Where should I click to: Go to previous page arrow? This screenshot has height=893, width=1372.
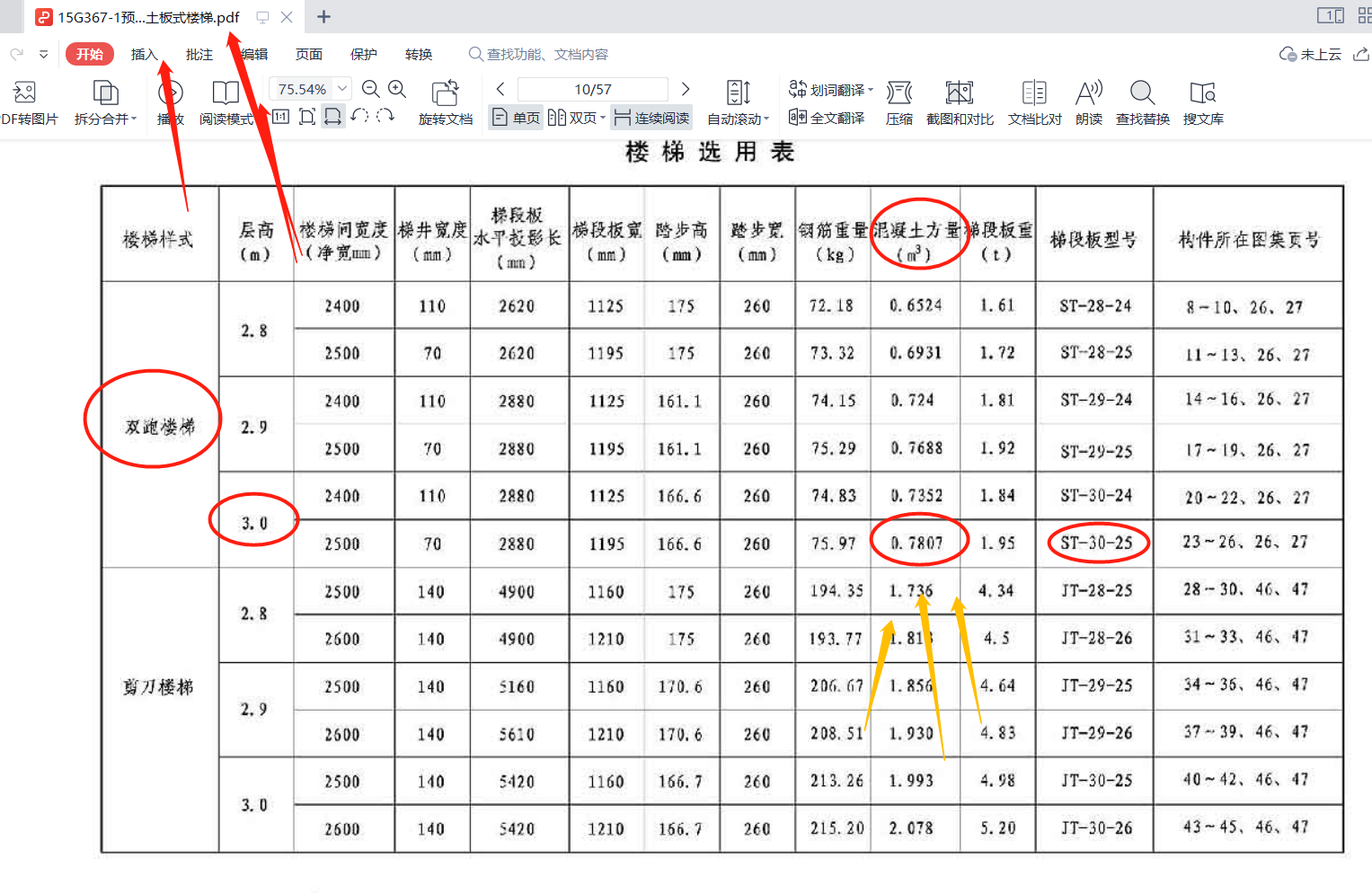tap(500, 89)
